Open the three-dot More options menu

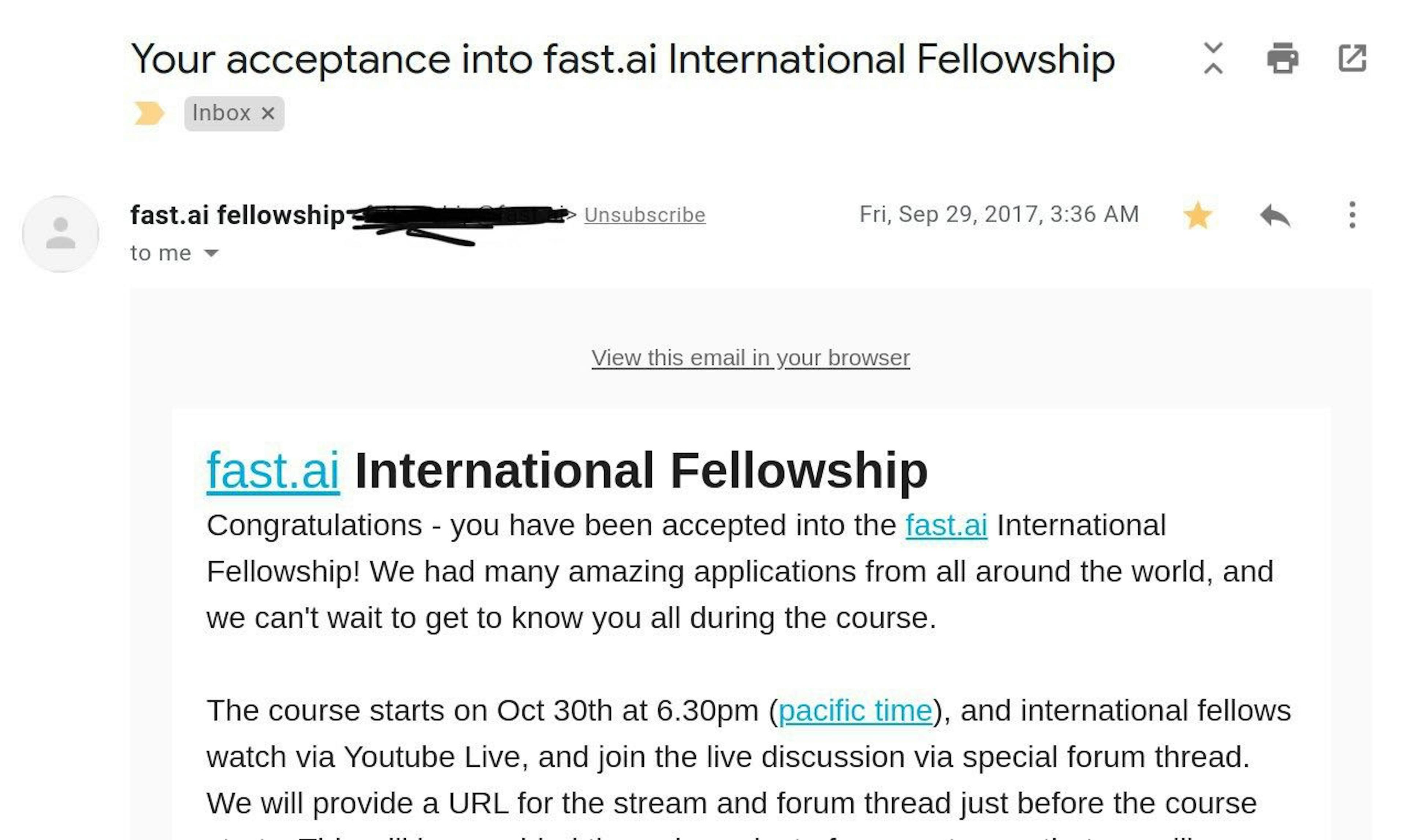click(1352, 215)
